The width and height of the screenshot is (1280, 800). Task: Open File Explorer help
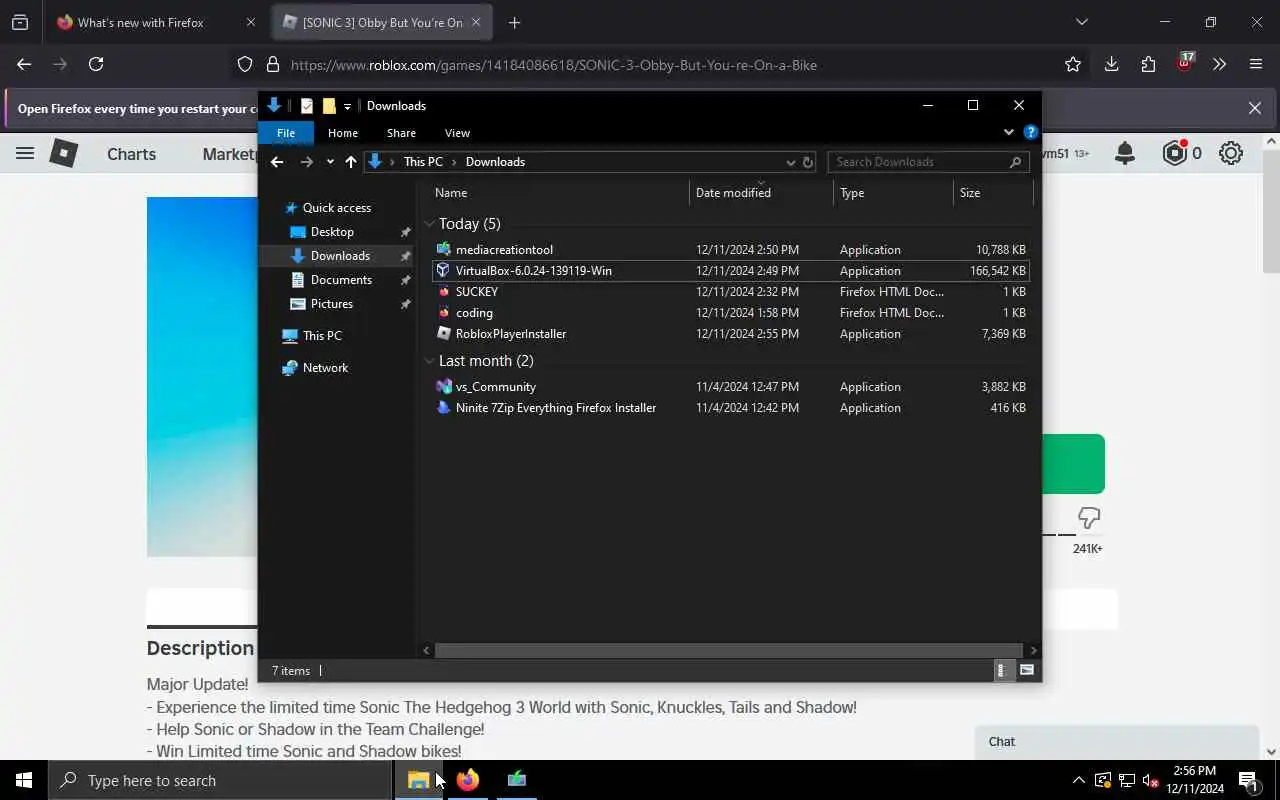point(1031,132)
